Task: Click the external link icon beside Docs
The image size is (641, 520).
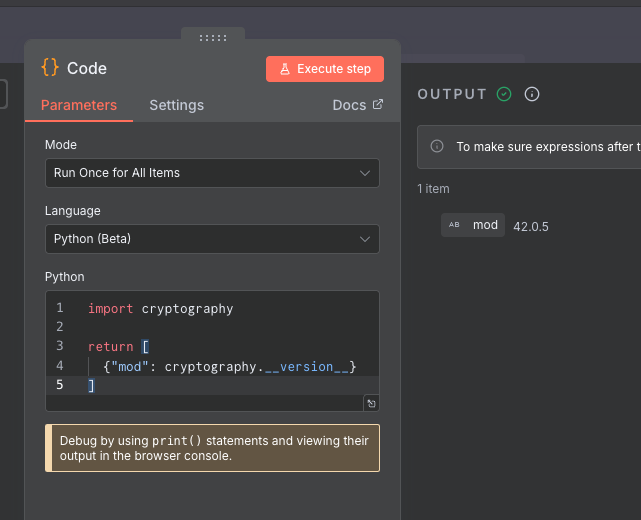Action: [378, 105]
